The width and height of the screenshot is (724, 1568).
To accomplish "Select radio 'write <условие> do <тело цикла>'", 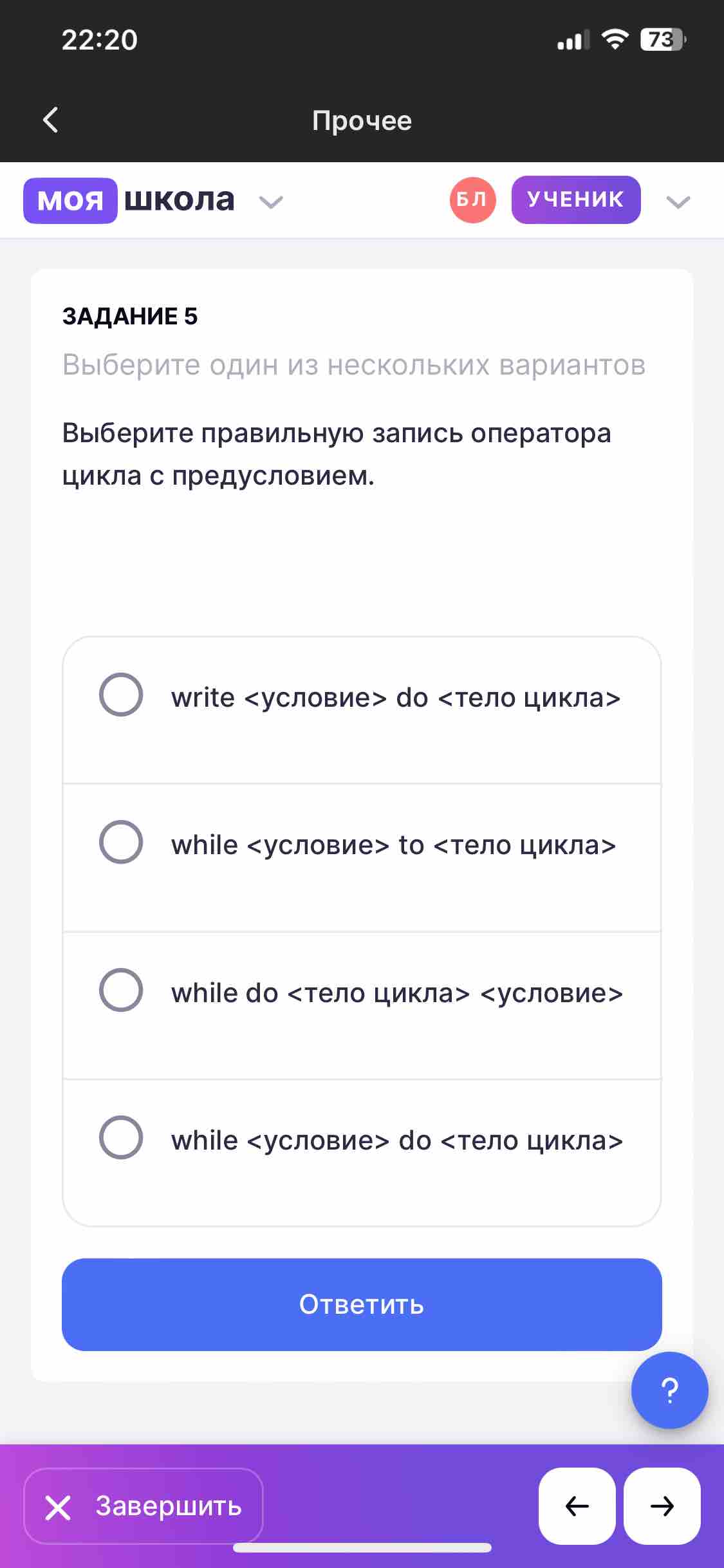I will pyautogui.click(x=121, y=695).
